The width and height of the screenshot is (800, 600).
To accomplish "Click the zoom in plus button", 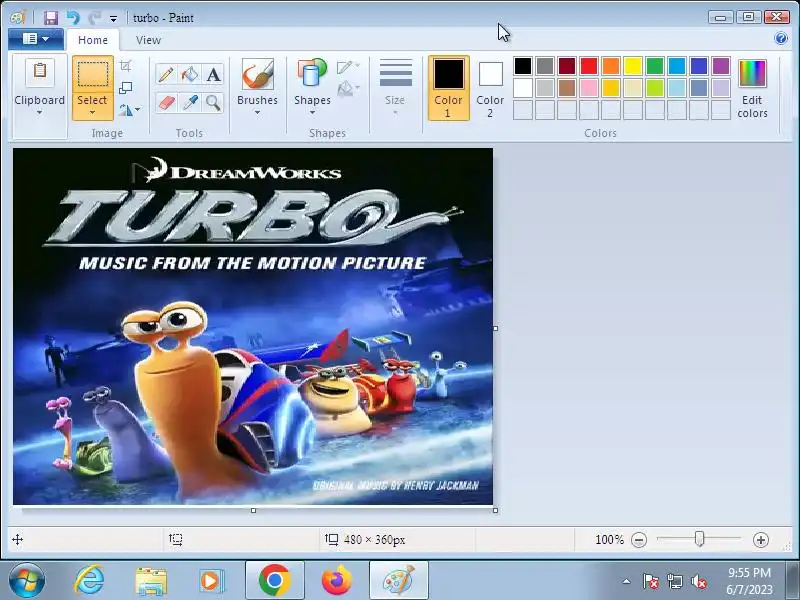I will [760, 540].
